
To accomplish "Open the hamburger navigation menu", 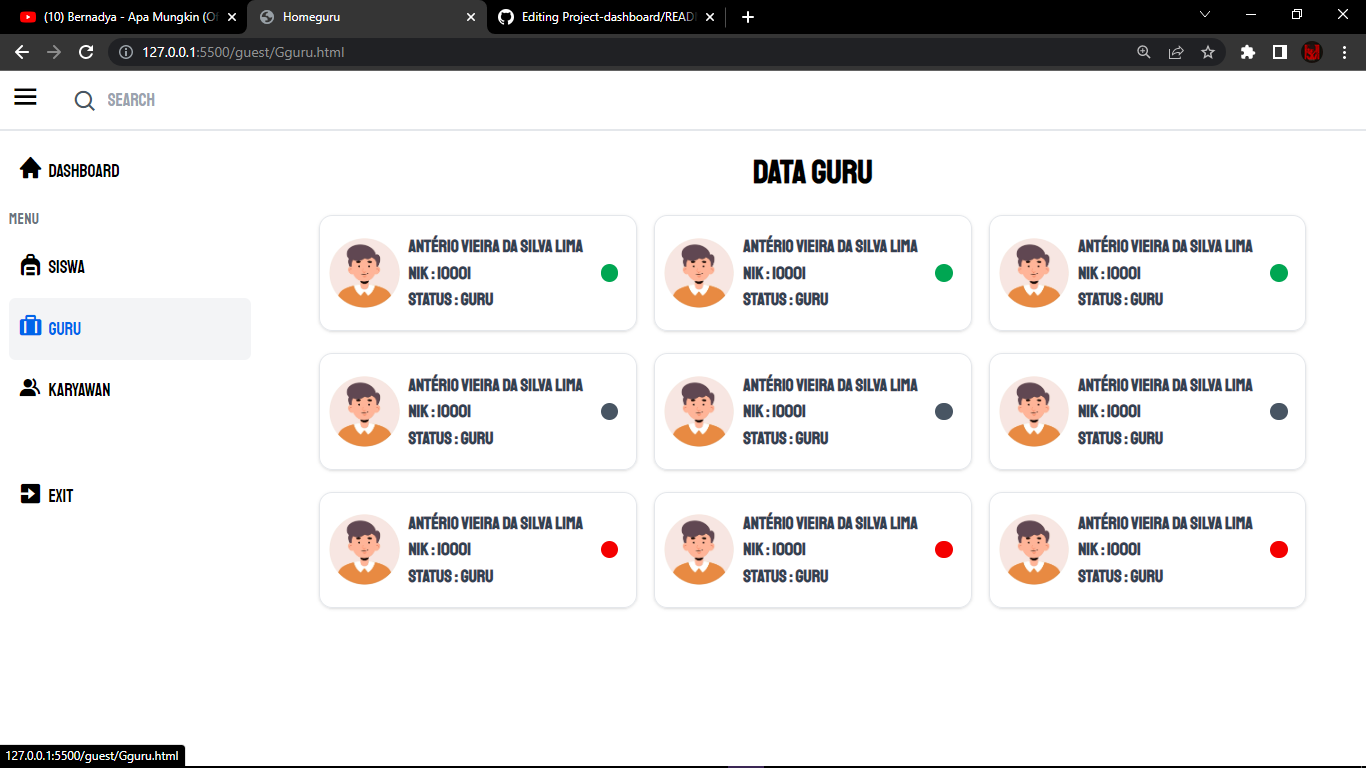I will (25, 97).
